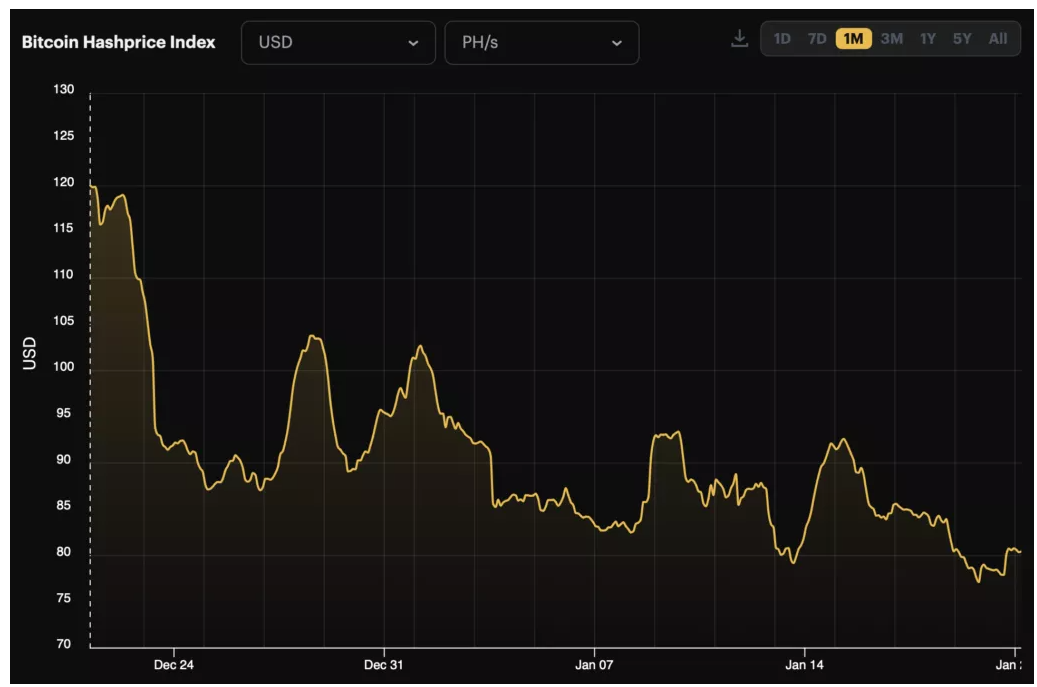Click the 130 y-axis tick label
This screenshot has height=687, width=1037.
(x=63, y=90)
